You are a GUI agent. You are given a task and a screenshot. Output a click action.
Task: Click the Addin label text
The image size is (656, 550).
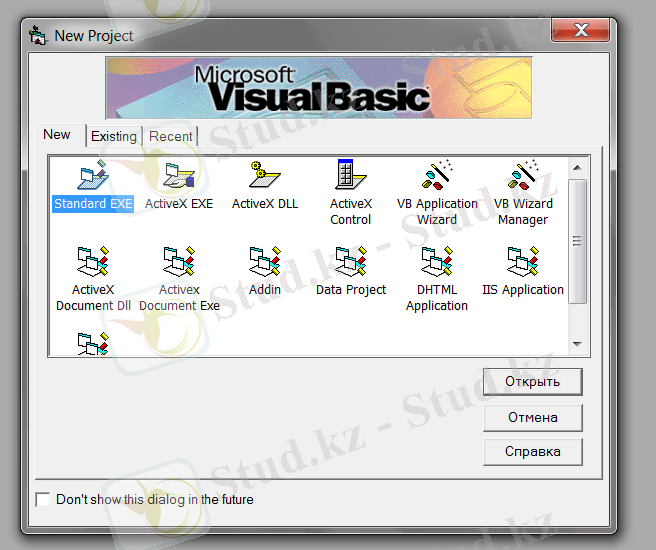tap(265, 289)
